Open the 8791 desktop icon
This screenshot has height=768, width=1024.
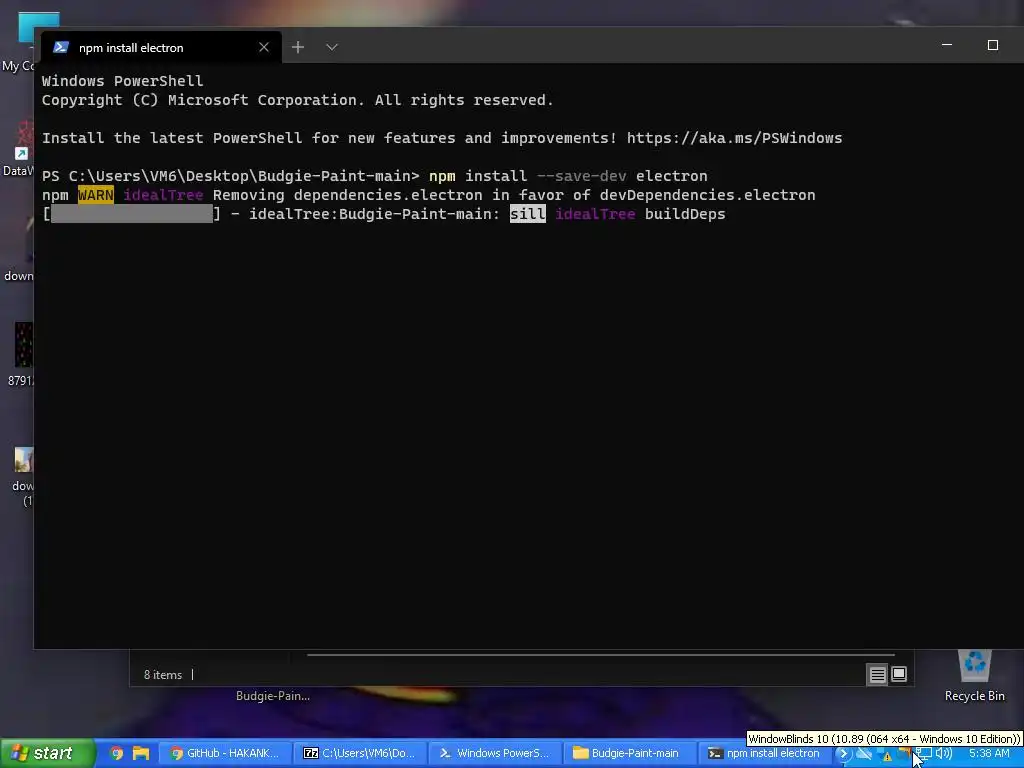tap(20, 354)
